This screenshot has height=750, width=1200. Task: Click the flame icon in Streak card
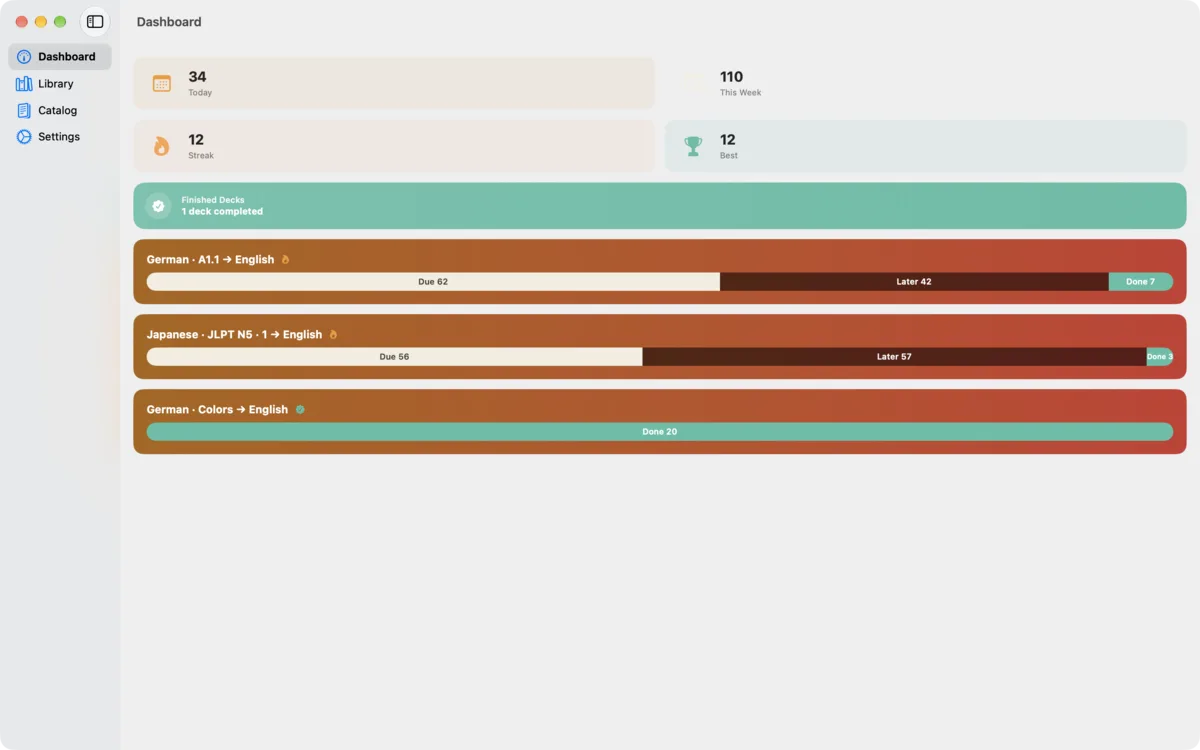coord(162,147)
